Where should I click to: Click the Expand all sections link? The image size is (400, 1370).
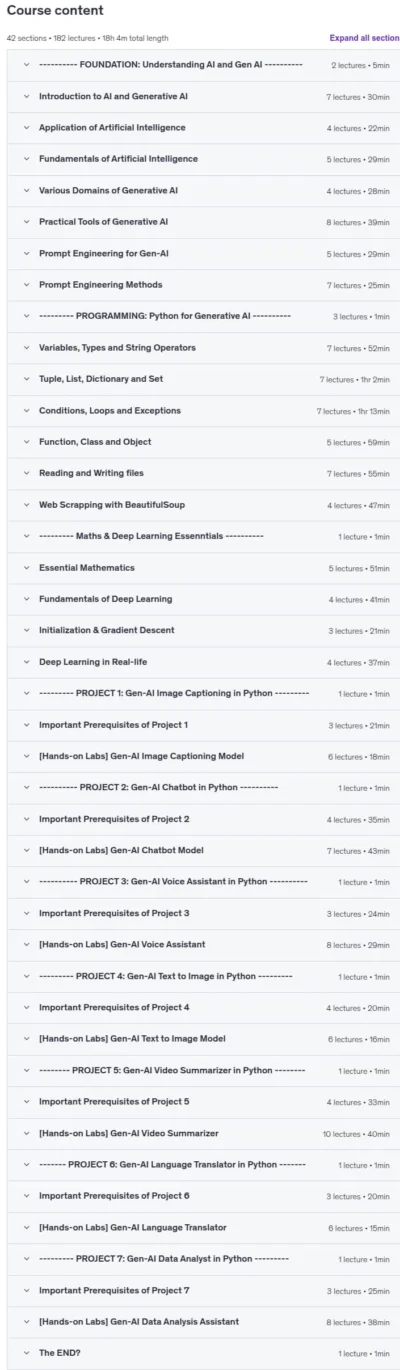[x=364, y=38]
